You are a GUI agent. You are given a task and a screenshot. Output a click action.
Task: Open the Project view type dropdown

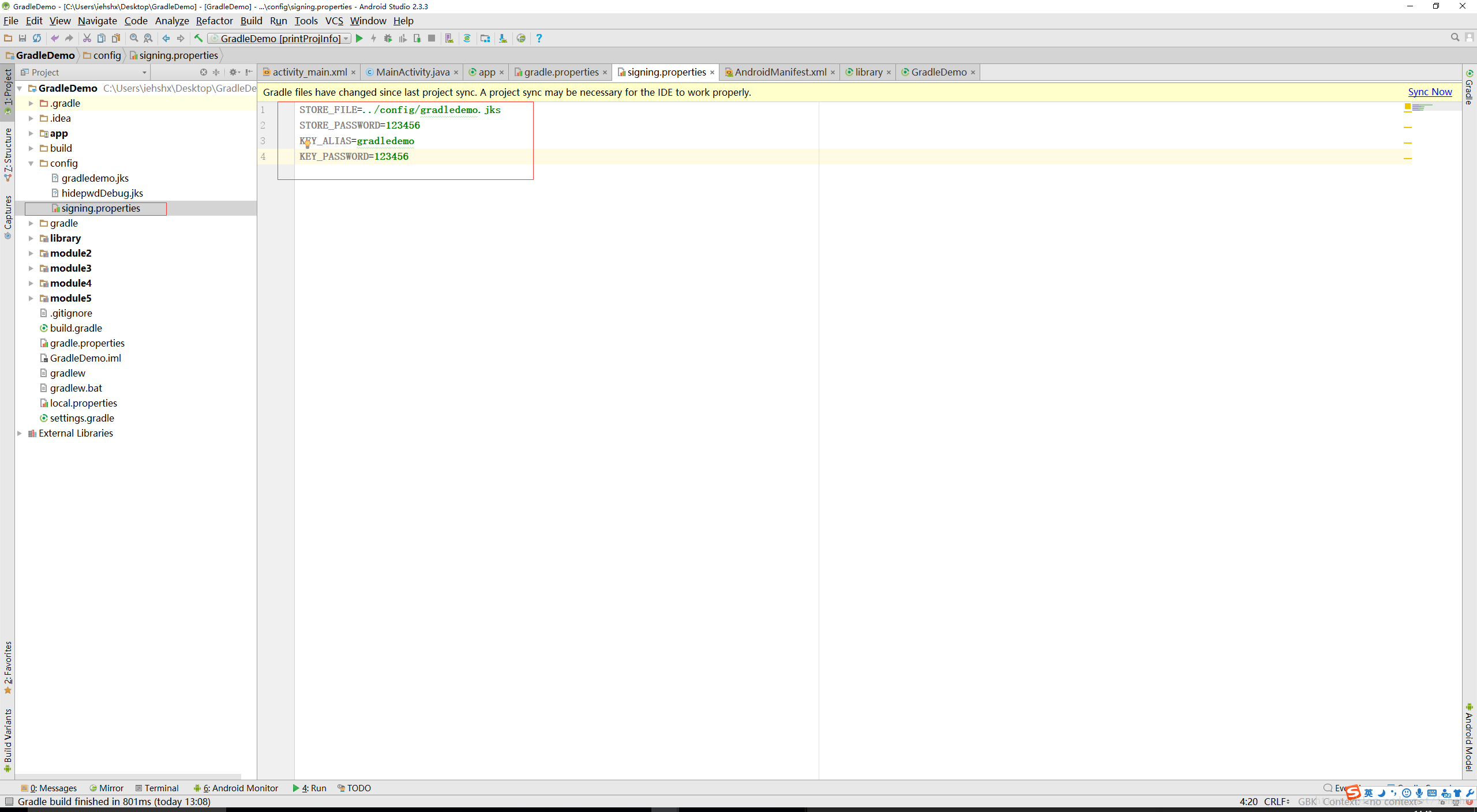[84, 72]
